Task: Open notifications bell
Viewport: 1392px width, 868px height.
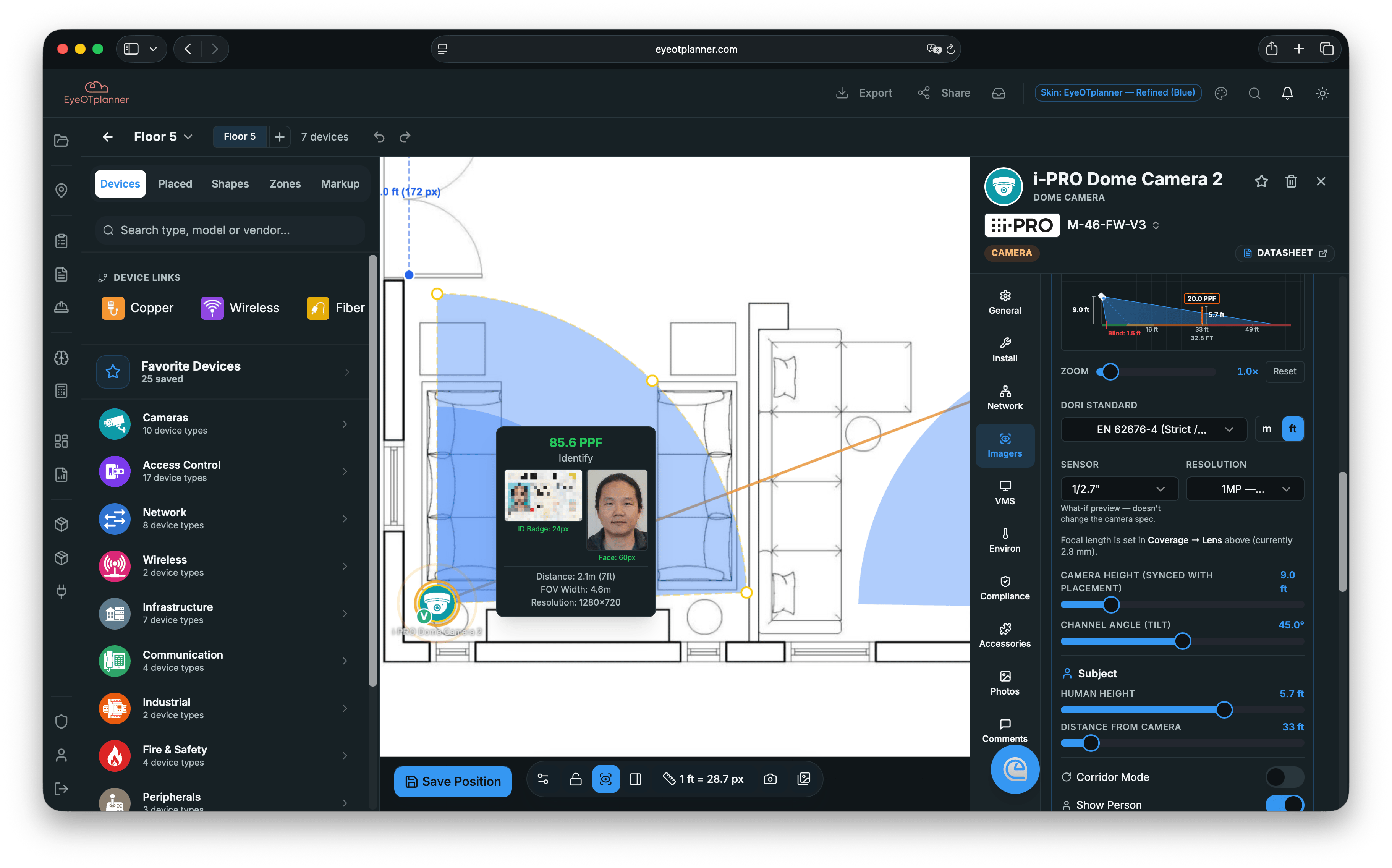Action: (1288, 93)
